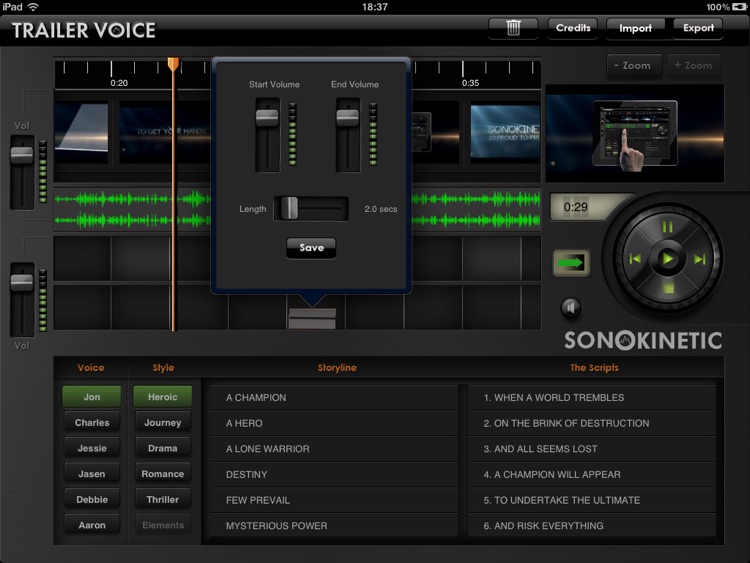750x563 pixels.
Task: Select the Jon voice
Action: coord(92,397)
